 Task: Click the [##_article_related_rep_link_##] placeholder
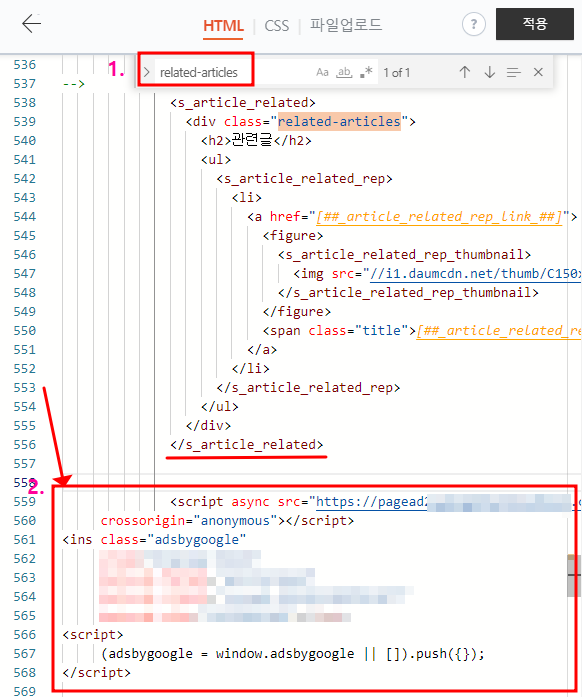(x=439, y=216)
